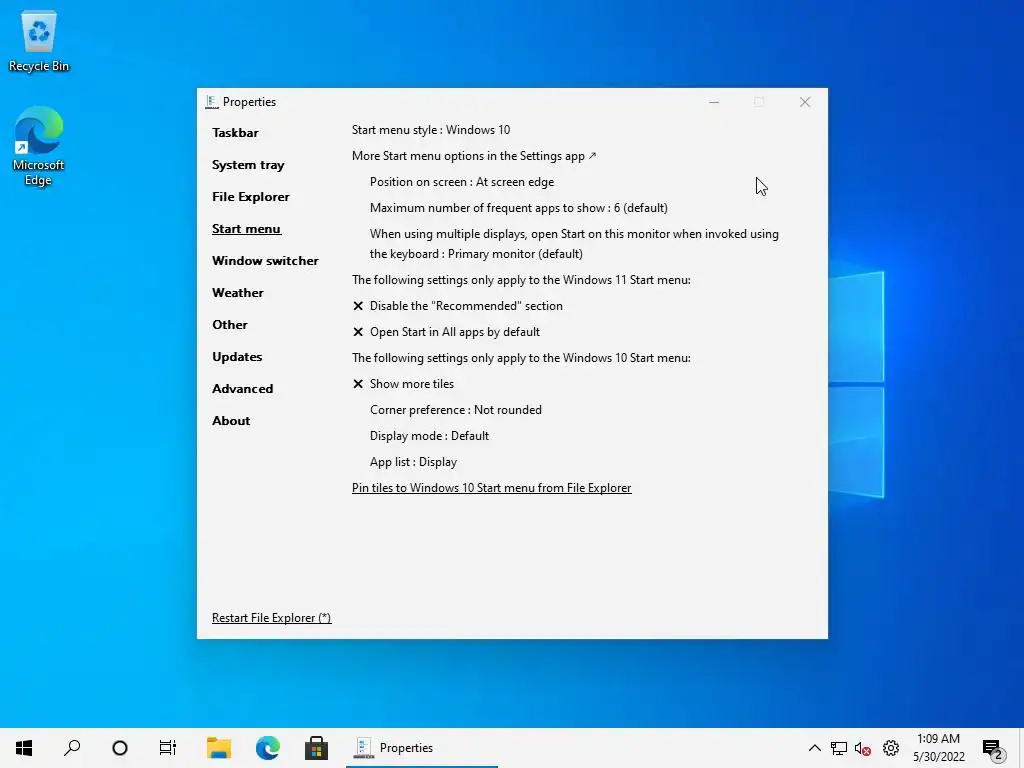Switch to Advanced section

coord(242,389)
